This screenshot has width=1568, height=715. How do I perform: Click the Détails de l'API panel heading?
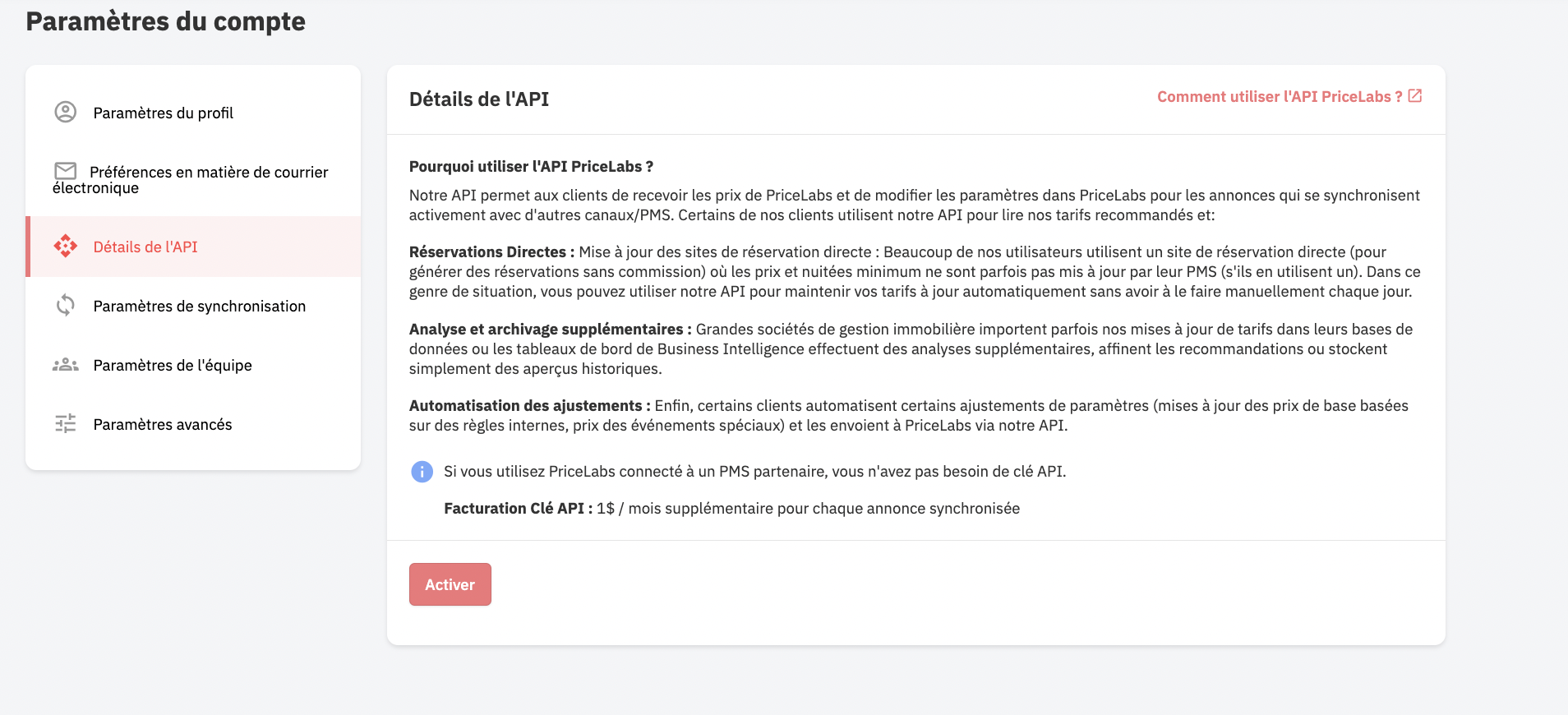pos(479,99)
